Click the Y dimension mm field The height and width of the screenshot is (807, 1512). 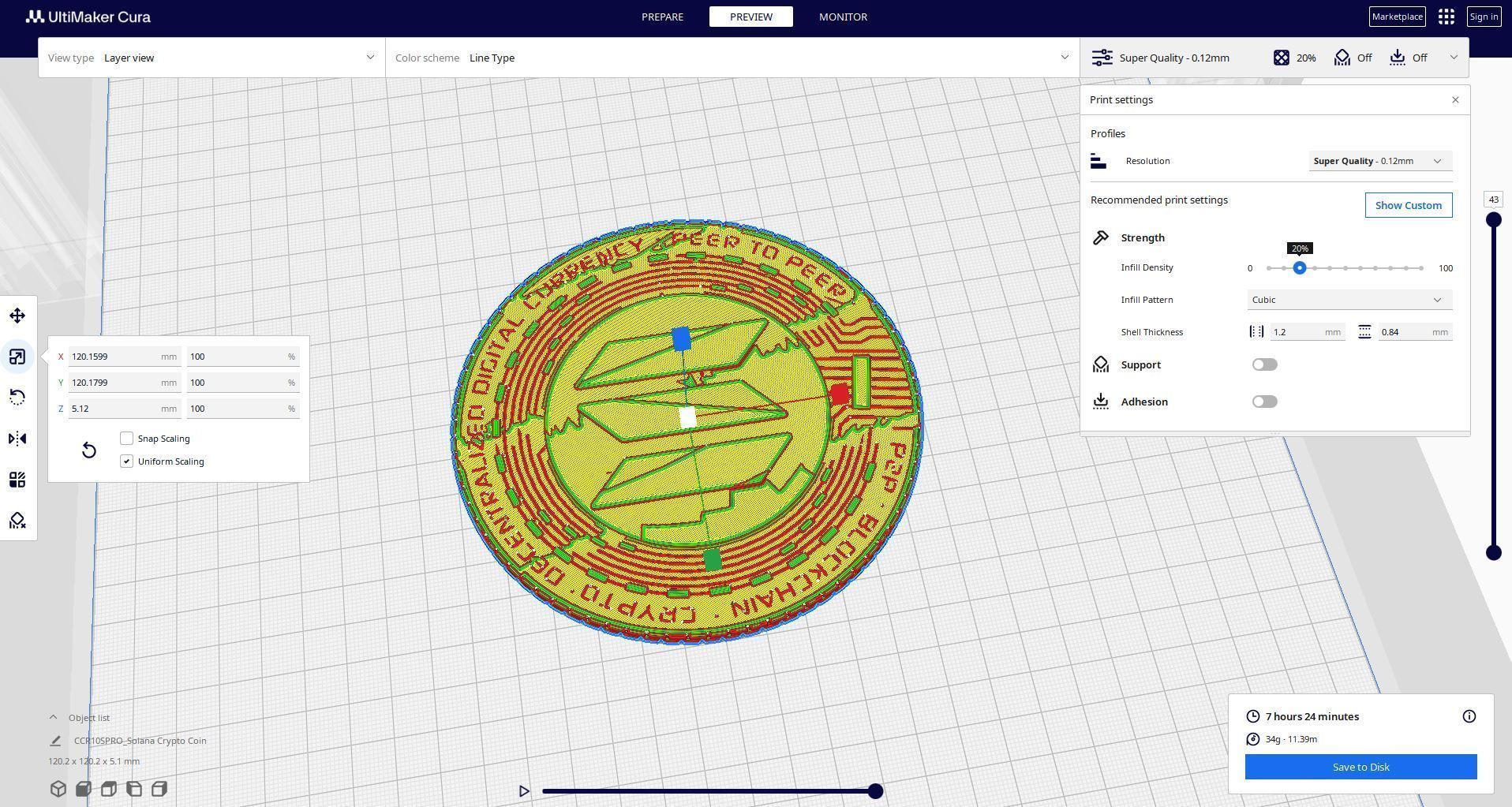pyautogui.click(x=125, y=383)
